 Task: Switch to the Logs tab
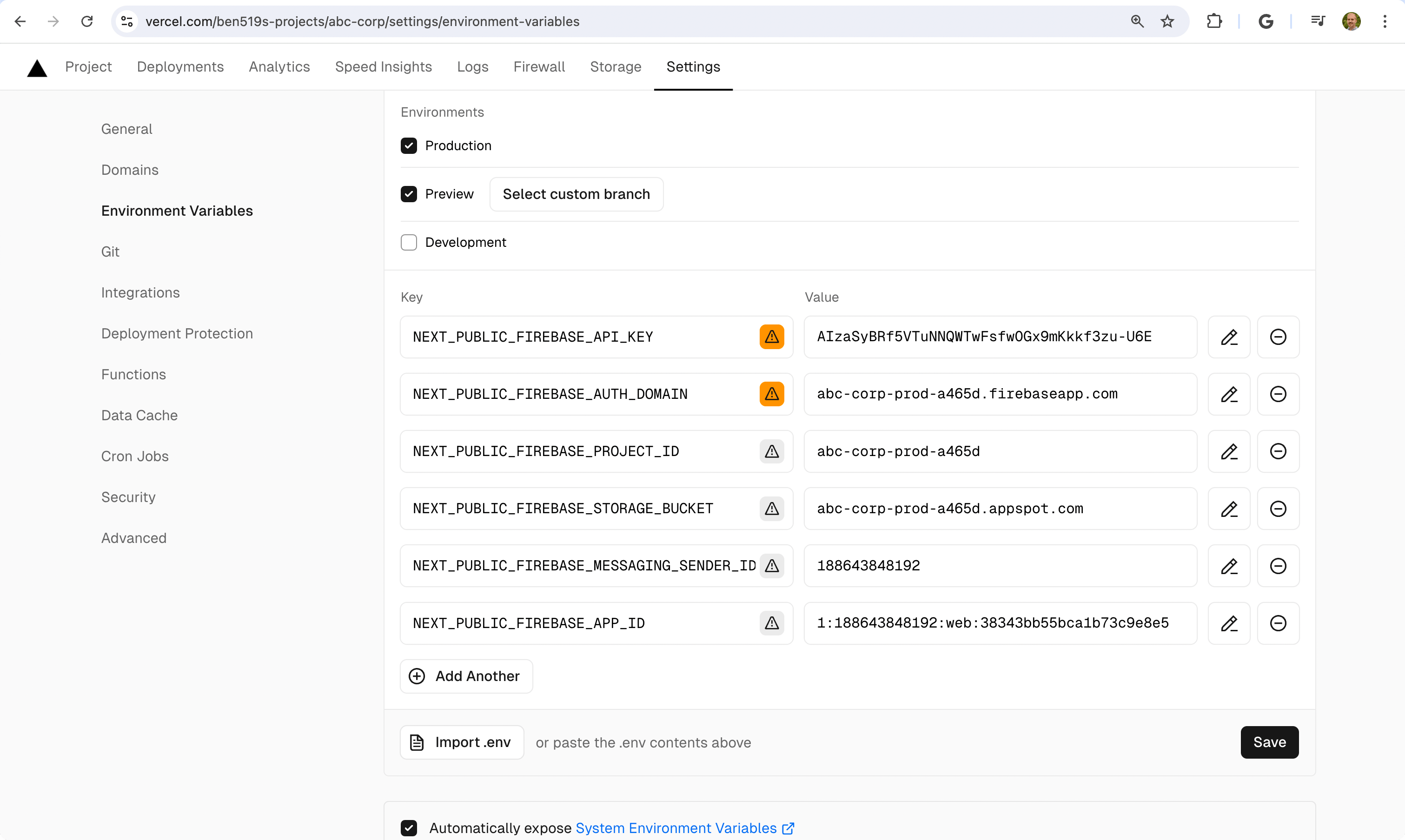(472, 66)
